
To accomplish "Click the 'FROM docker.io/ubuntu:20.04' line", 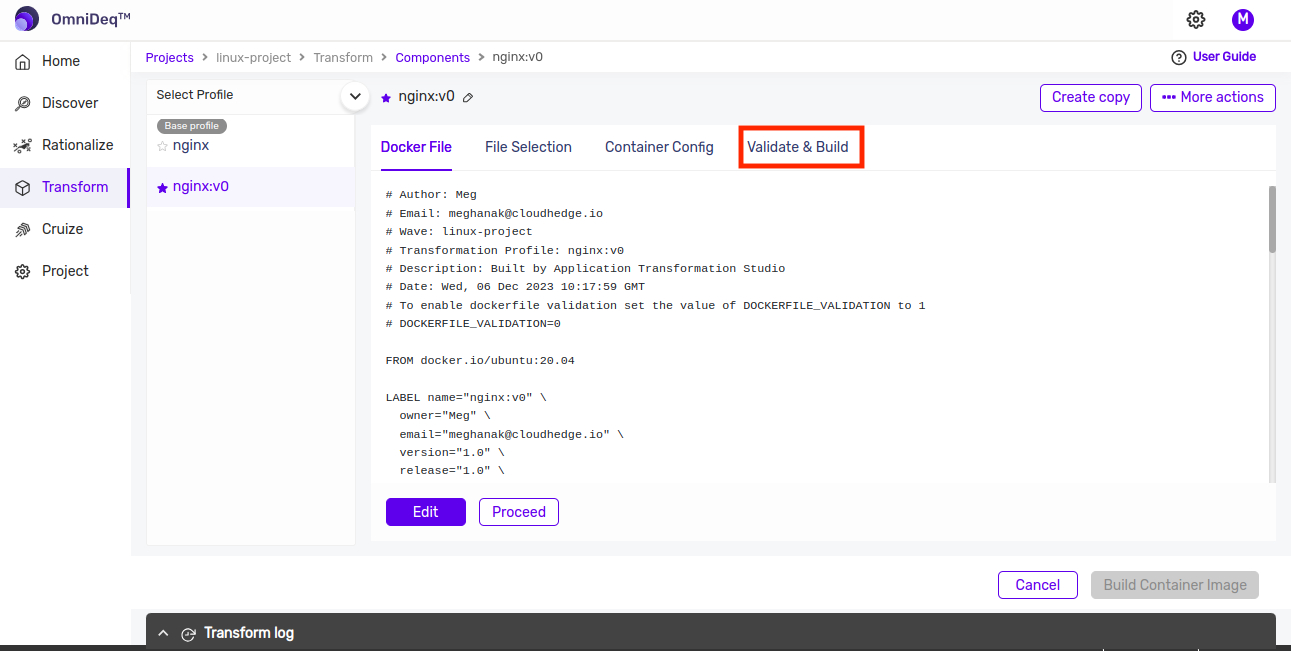I will [x=480, y=360].
